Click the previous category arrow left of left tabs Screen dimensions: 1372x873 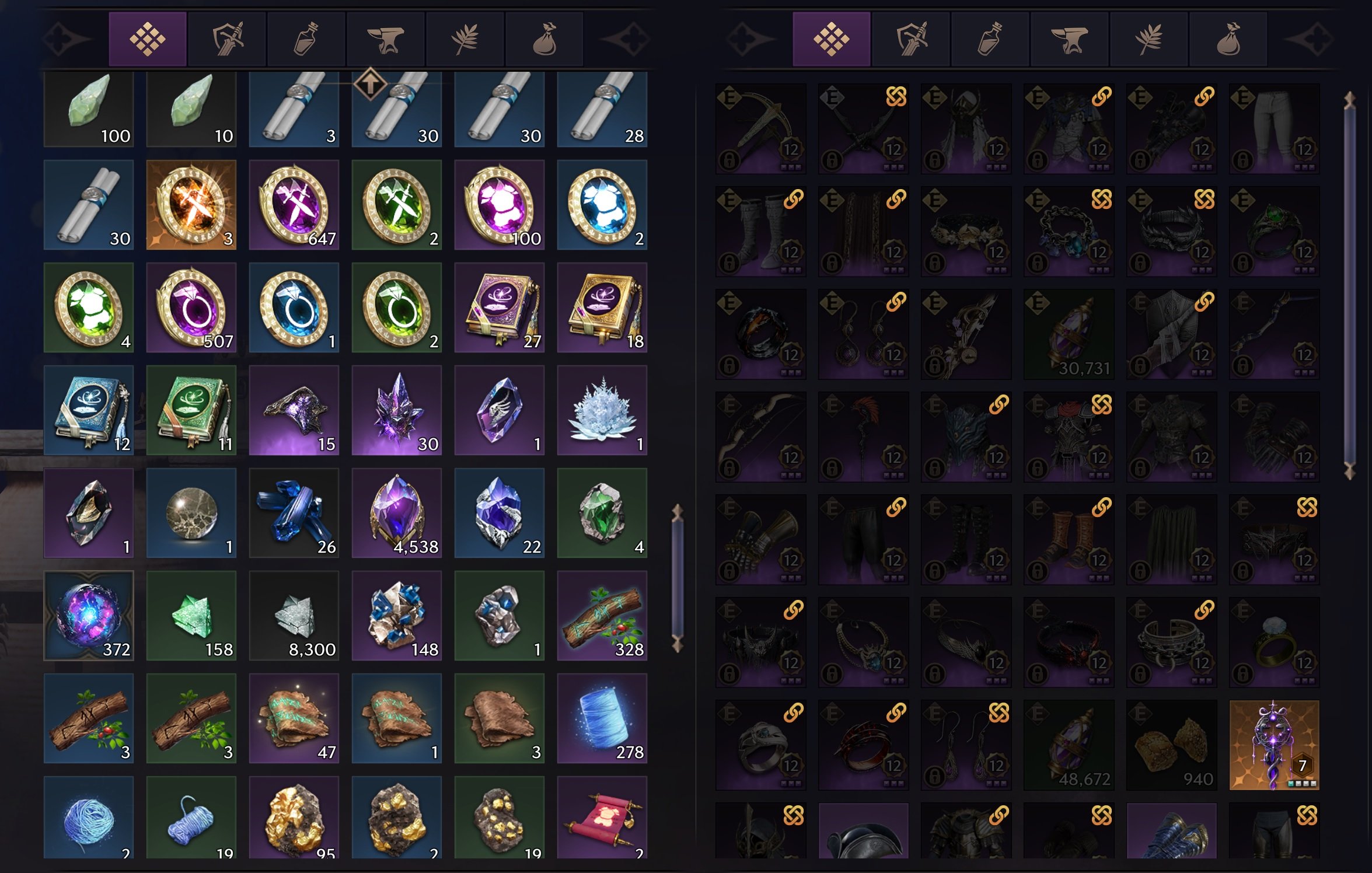tap(67, 39)
